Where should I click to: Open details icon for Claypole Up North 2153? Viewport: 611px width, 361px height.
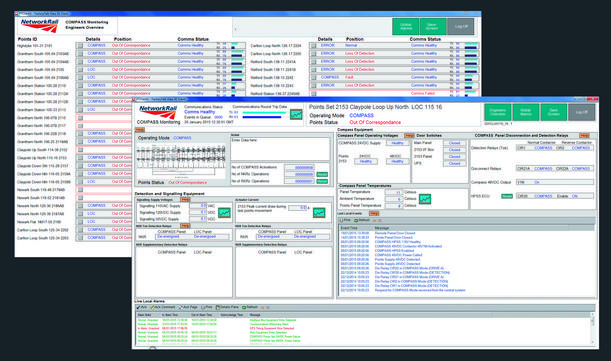pyautogui.click(x=80, y=157)
